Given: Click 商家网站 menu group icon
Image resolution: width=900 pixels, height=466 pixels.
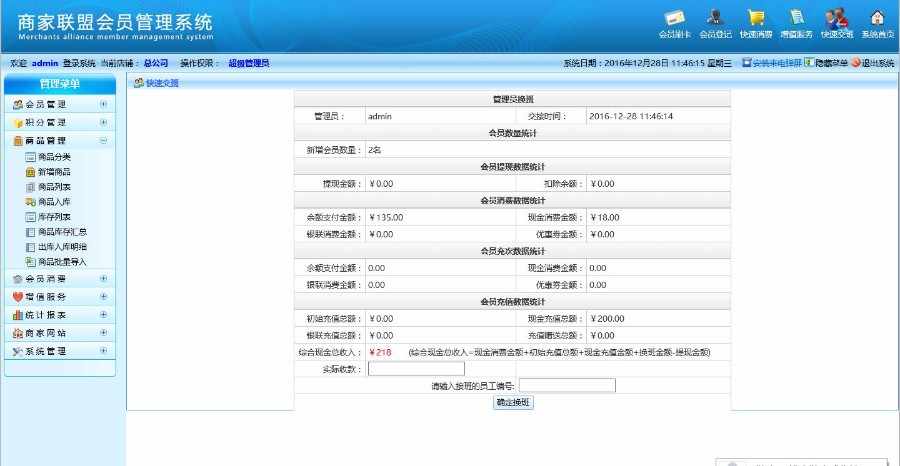Looking at the screenshot, I should 18,333.
